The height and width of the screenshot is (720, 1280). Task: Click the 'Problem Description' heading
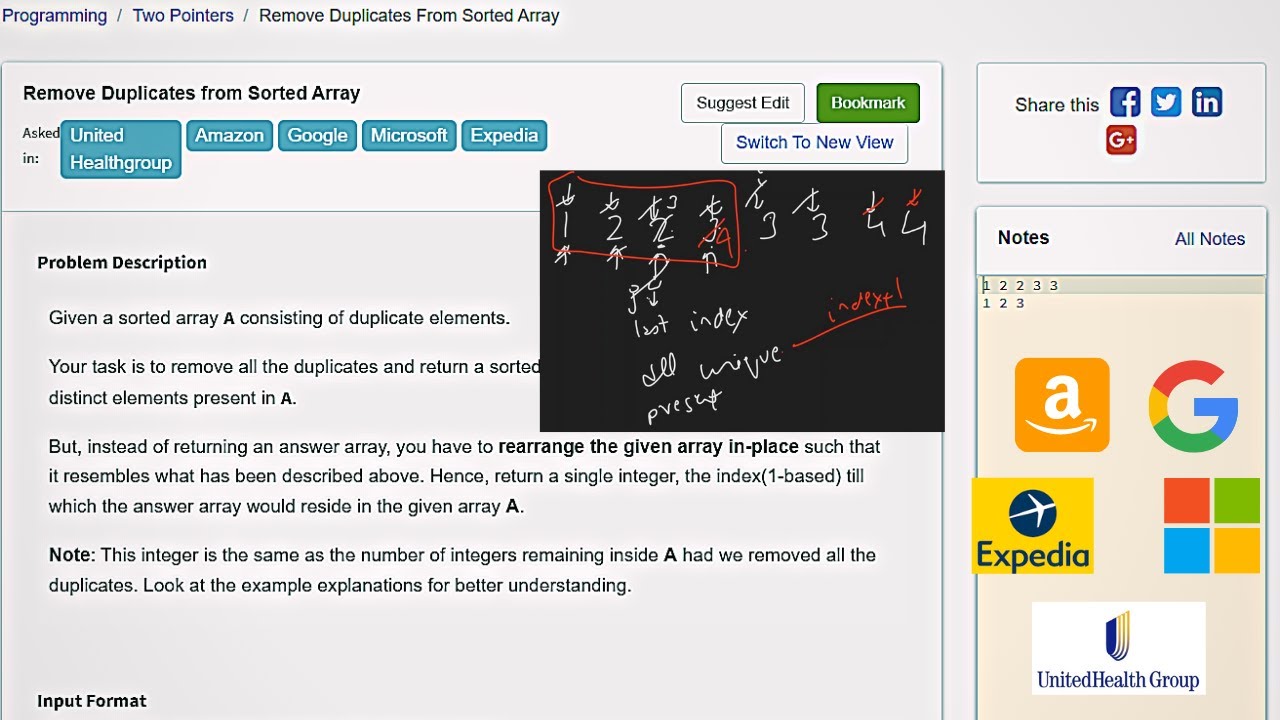coord(122,263)
